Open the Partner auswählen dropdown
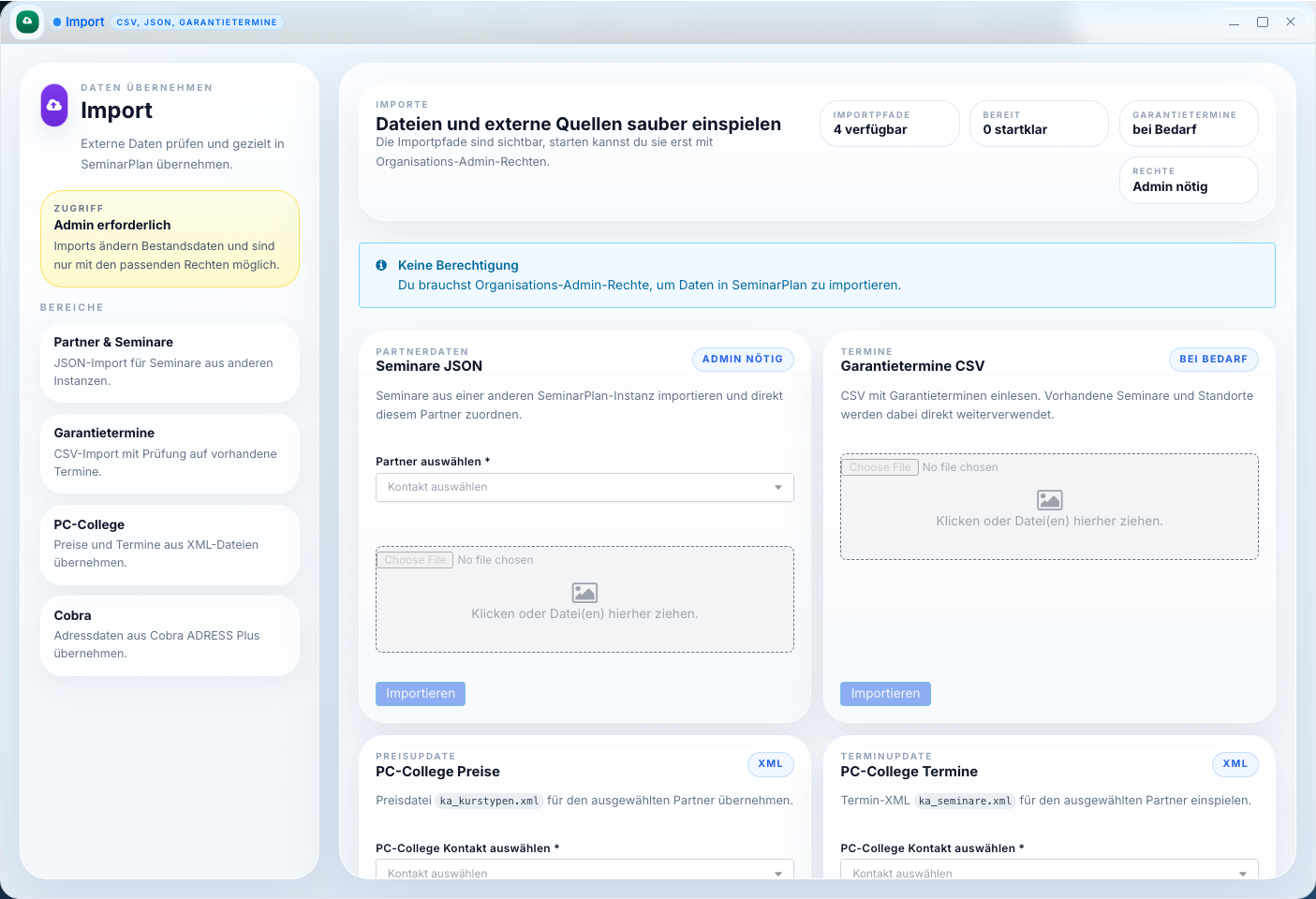Image resolution: width=1316 pixels, height=899 pixels. click(x=584, y=487)
